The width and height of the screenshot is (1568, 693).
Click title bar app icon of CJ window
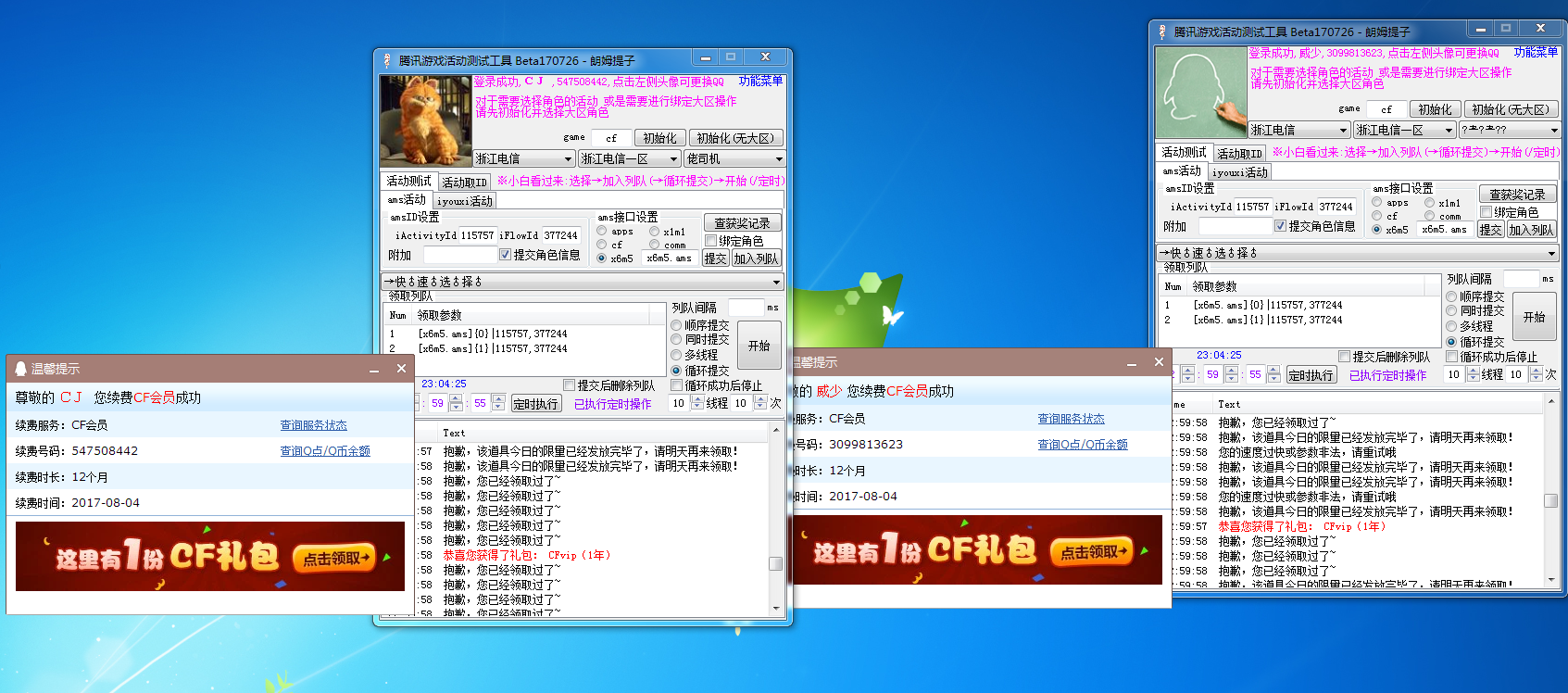387,60
